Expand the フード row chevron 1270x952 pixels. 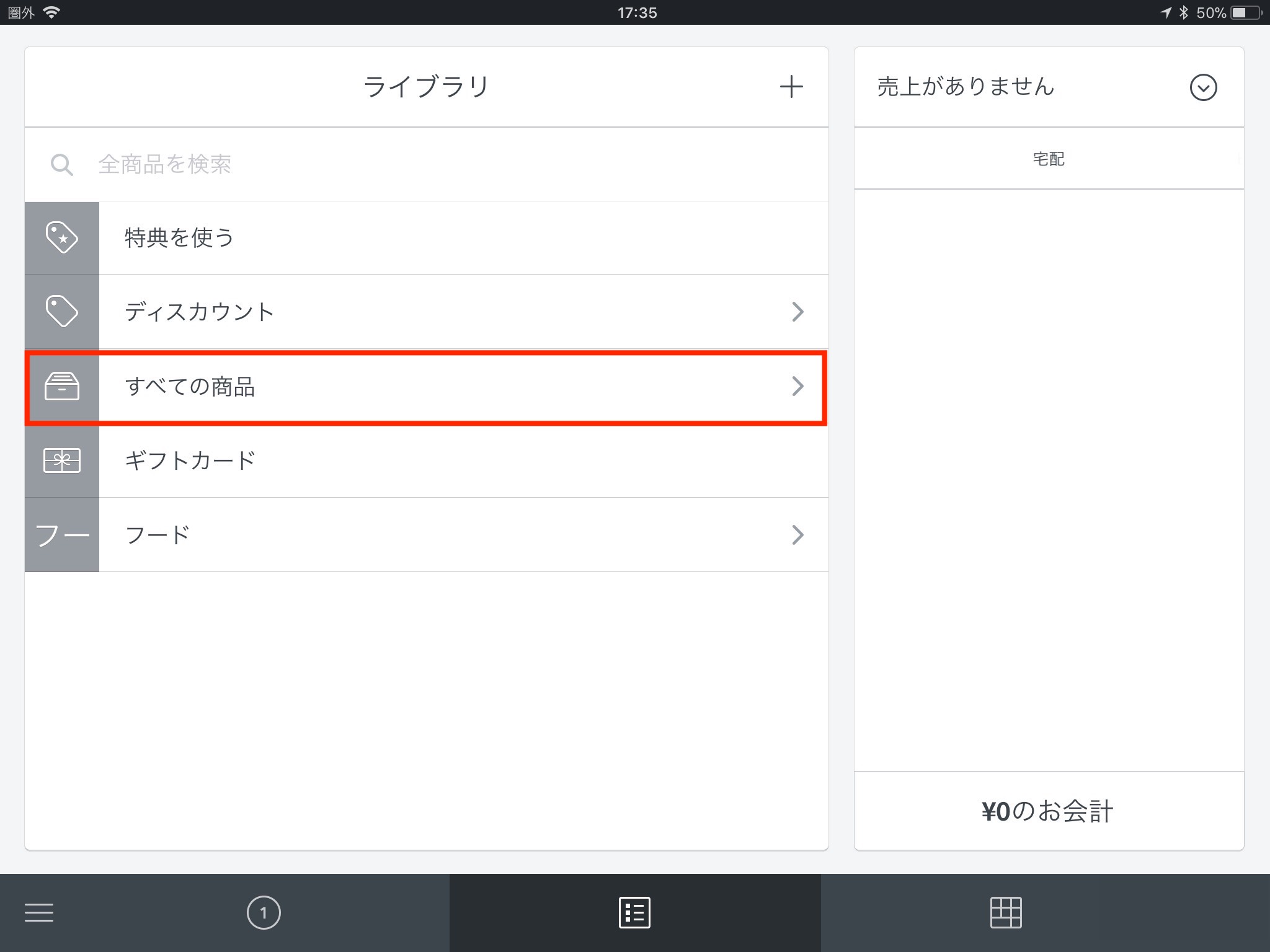(797, 535)
